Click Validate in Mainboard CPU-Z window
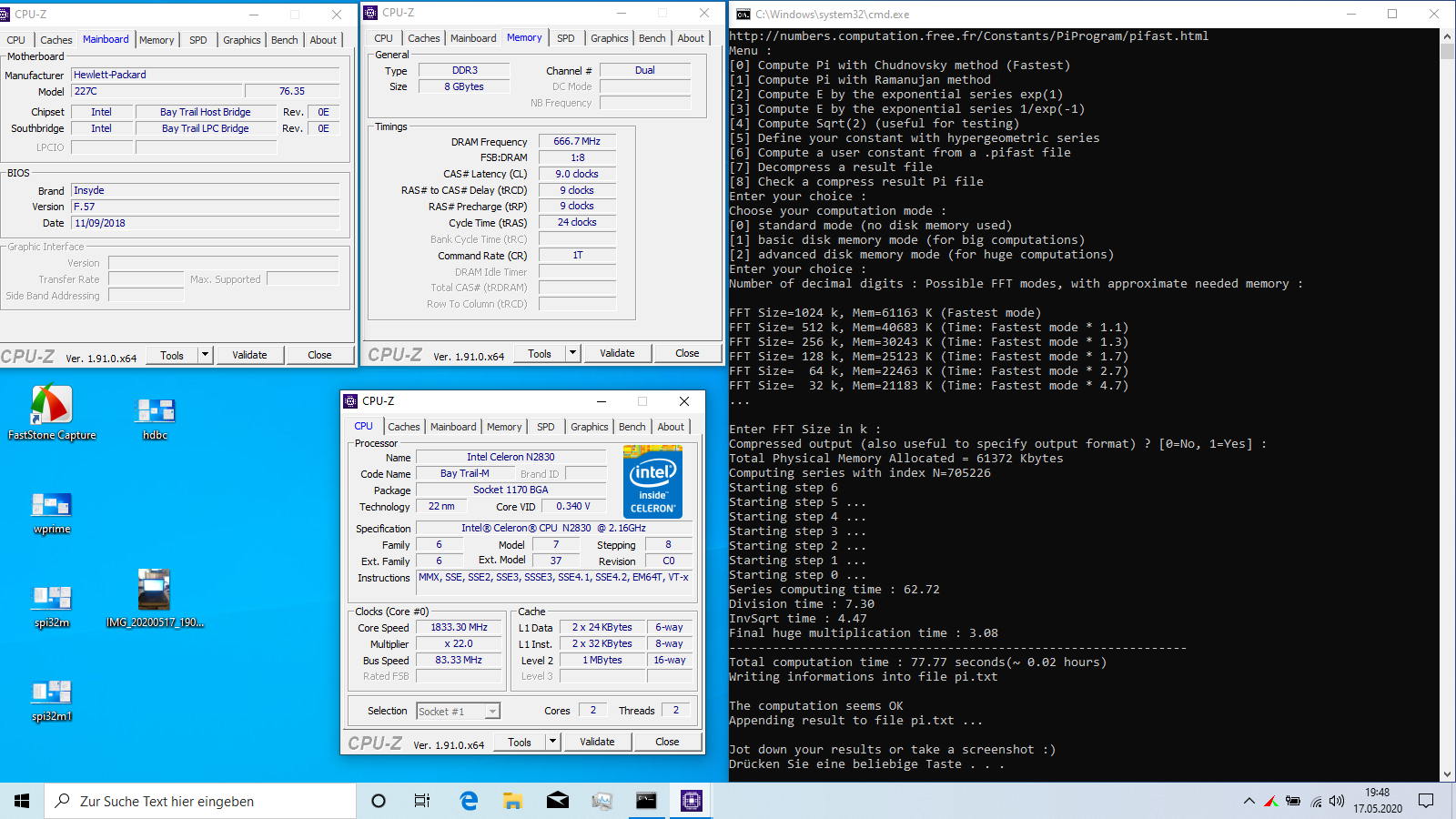The width and height of the screenshot is (1456, 819). [x=249, y=355]
